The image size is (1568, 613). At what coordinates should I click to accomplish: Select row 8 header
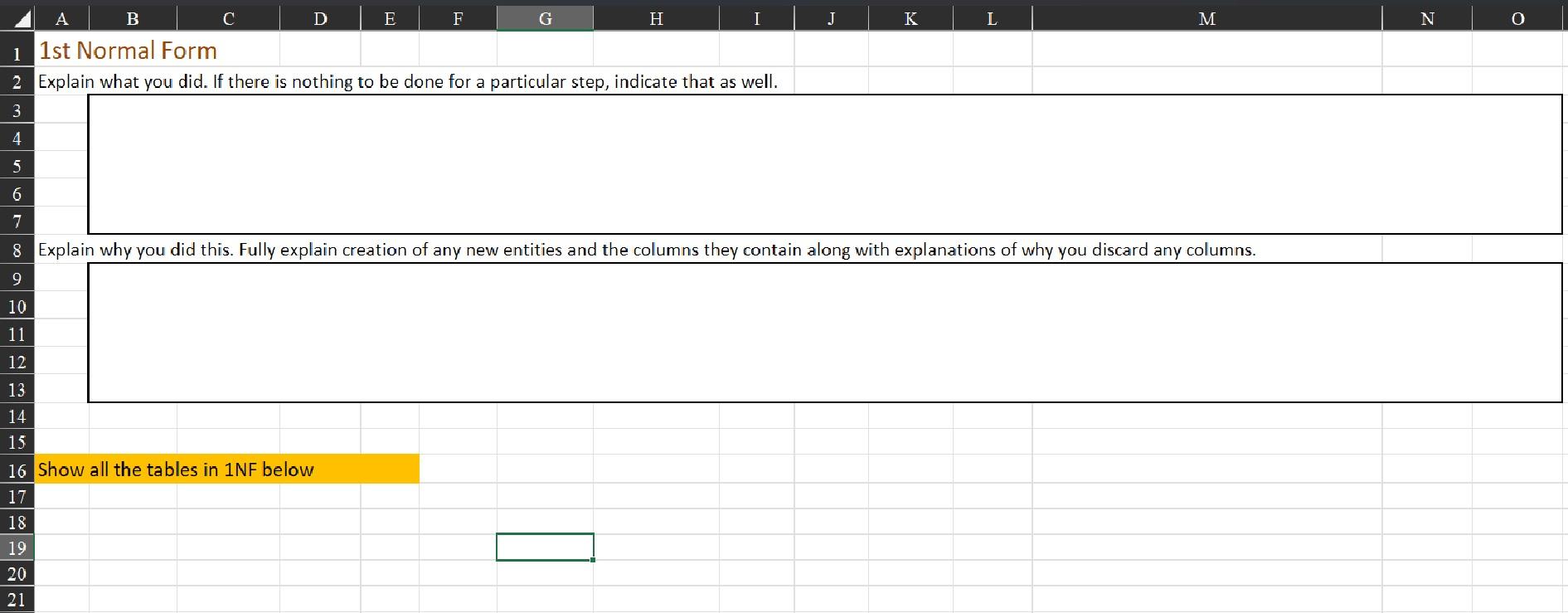pos(17,250)
